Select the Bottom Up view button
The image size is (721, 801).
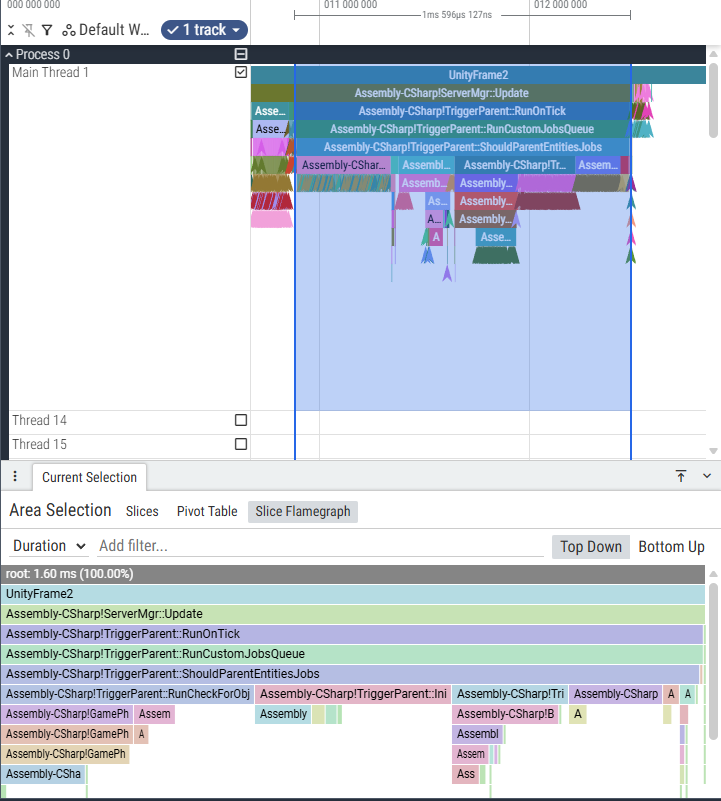(x=671, y=546)
